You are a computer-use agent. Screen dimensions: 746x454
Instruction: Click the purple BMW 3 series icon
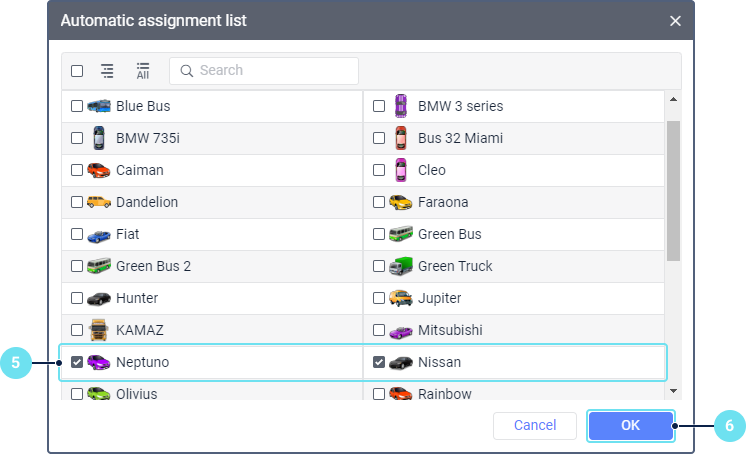(400, 106)
